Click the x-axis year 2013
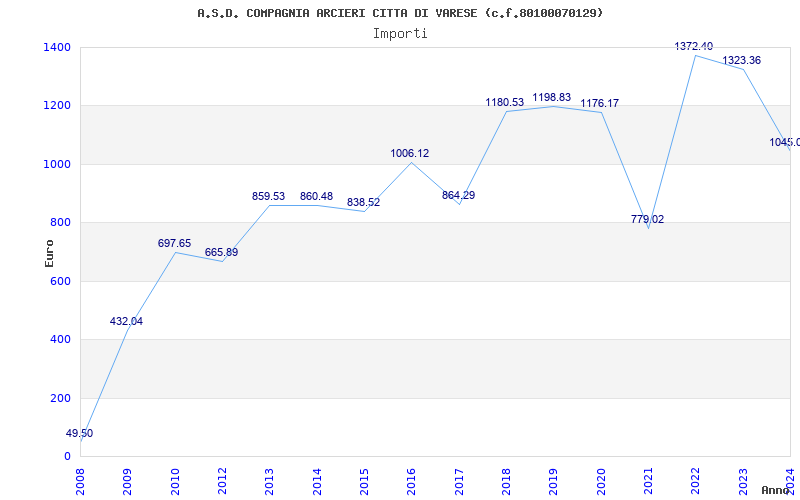Viewport: 800px width, 500px height. click(x=269, y=482)
